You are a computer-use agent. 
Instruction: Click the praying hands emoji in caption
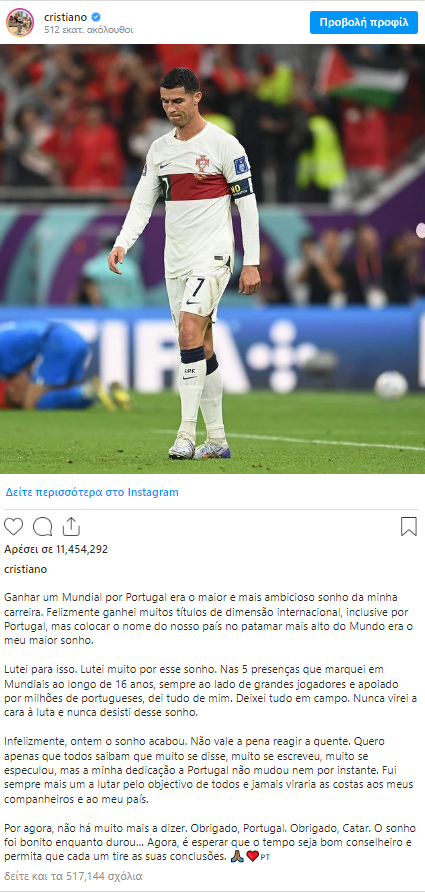(x=238, y=856)
